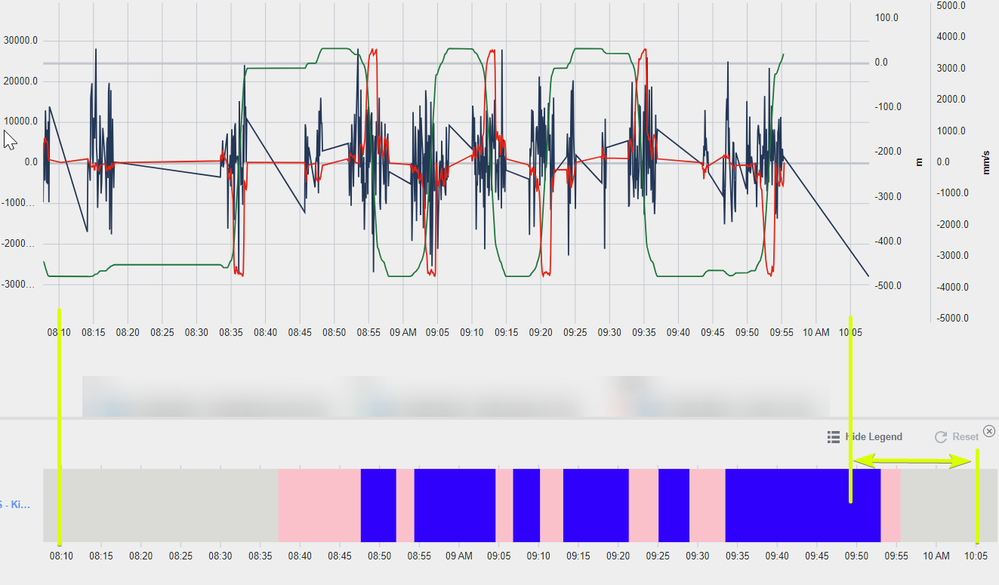This screenshot has height=585, width=999.
Task: Click the list icon beside Hide Legend
Action: 833,437
